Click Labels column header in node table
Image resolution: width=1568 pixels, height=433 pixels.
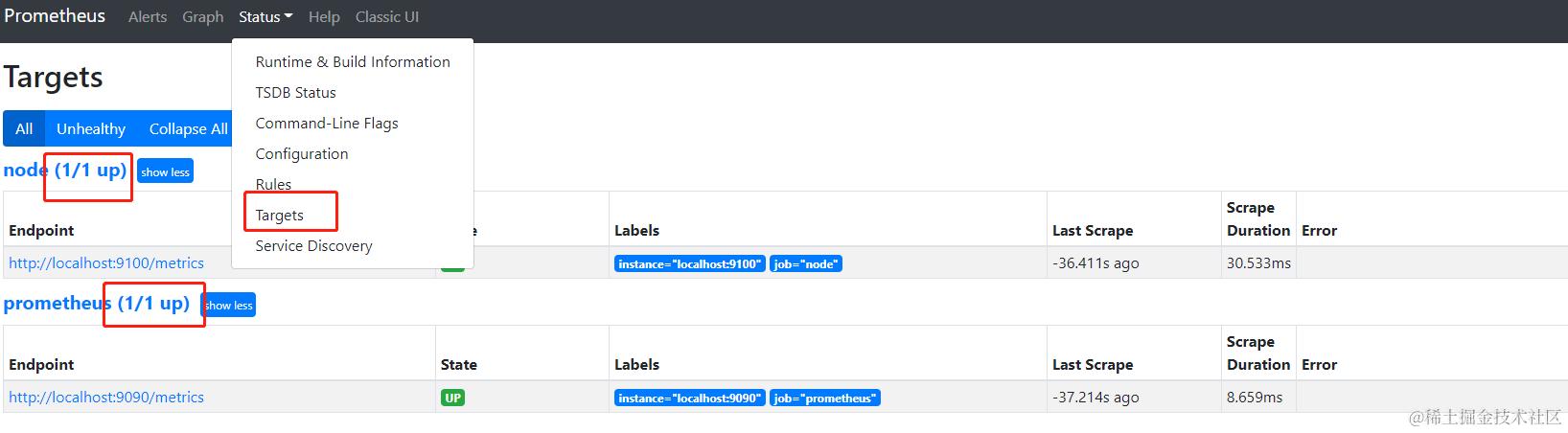(636, 231)
